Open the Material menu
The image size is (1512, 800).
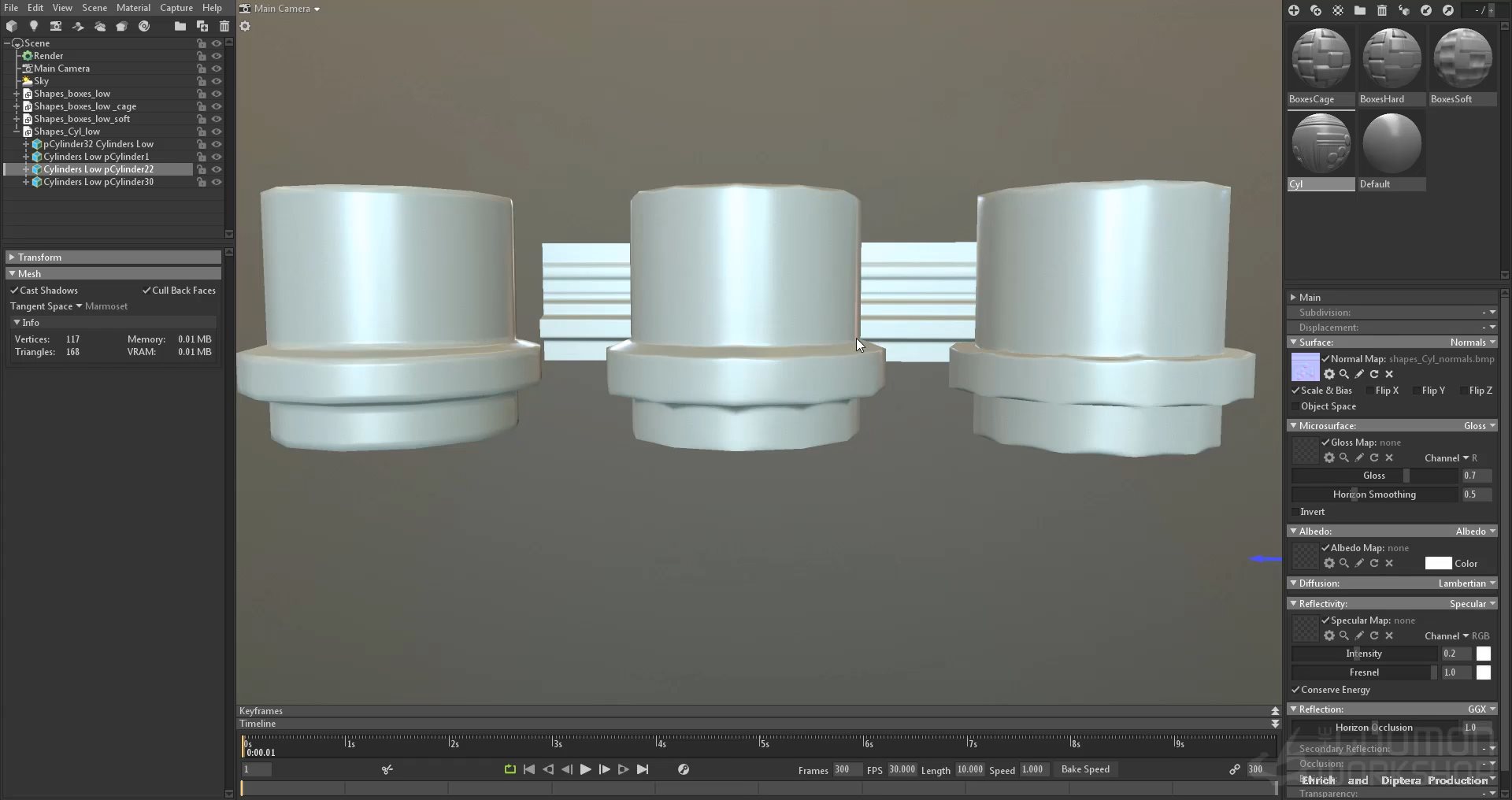tap(133, 8)
